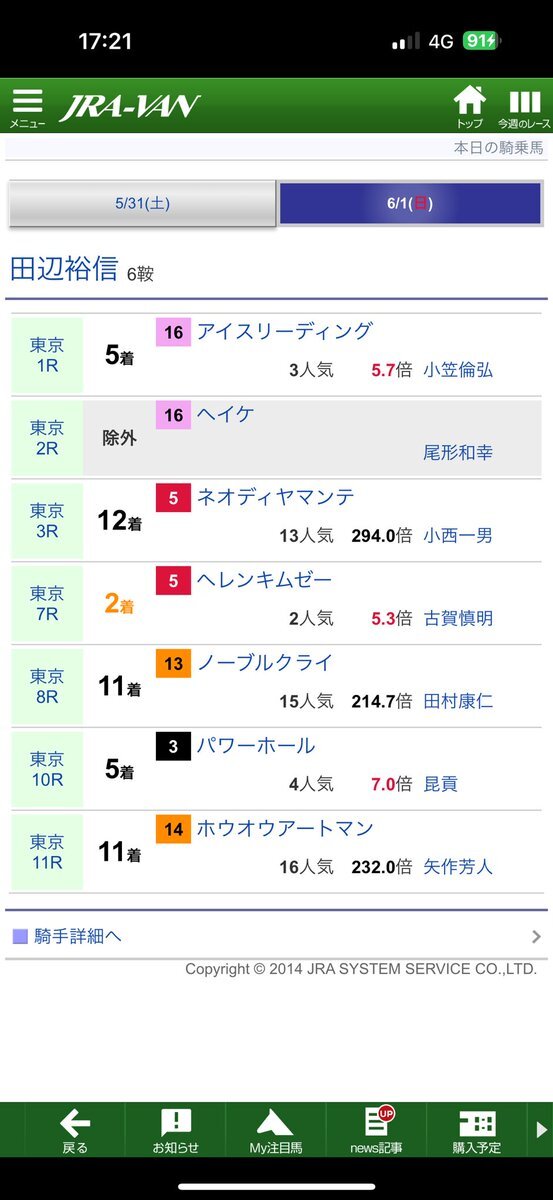This screenshot has height=1200, width=553.
Task: Open 購入予定 icon
Action: click(477, 1130)
